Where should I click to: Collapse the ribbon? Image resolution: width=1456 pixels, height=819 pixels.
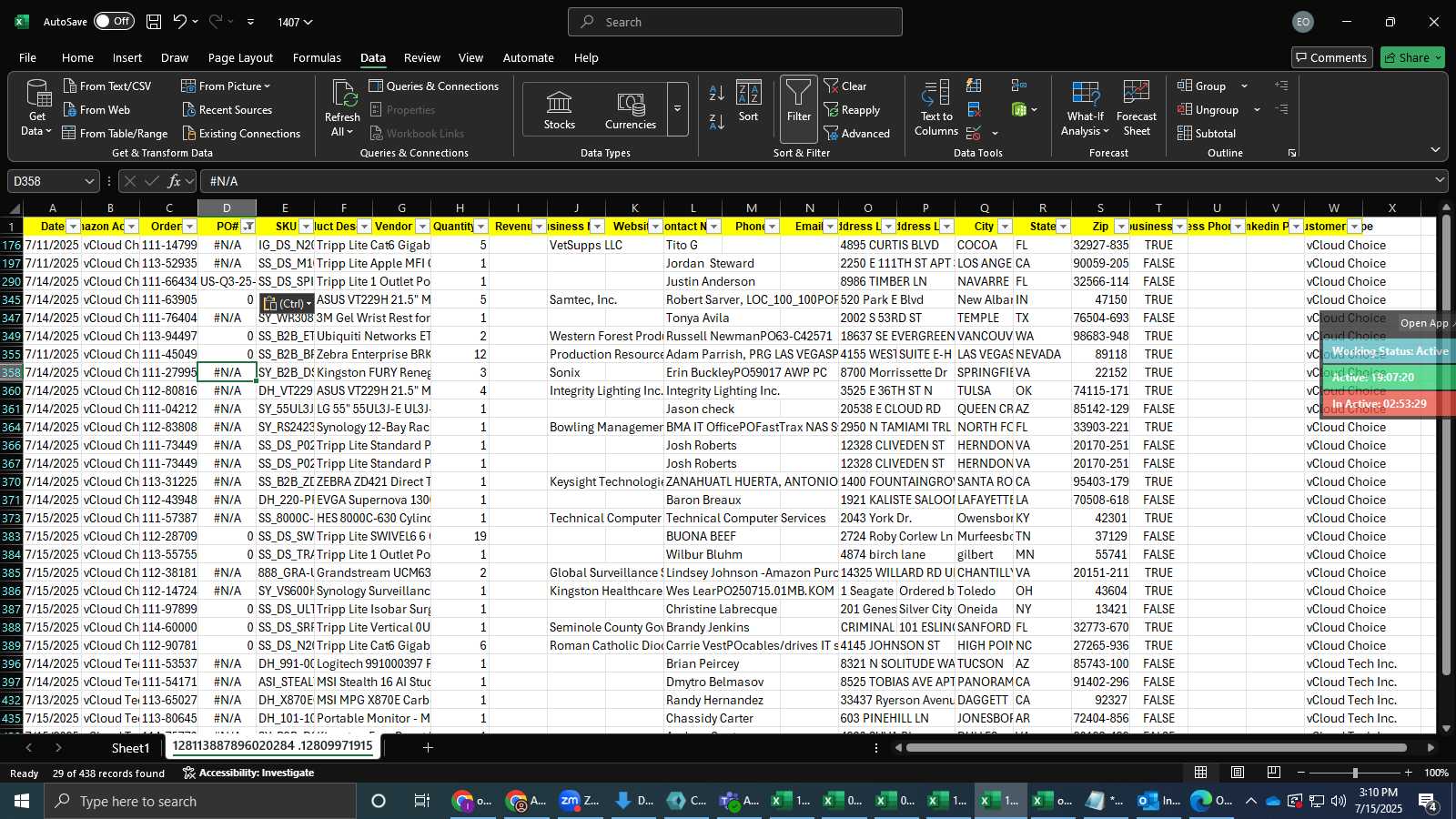tap(1435, 149)
